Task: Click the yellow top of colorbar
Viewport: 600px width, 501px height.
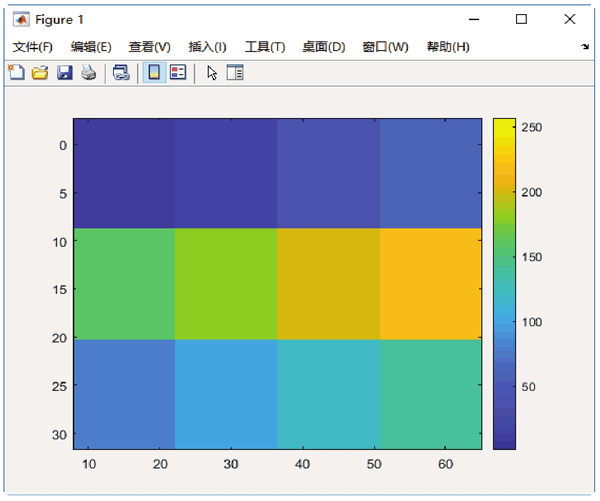Action: [504, 128]
